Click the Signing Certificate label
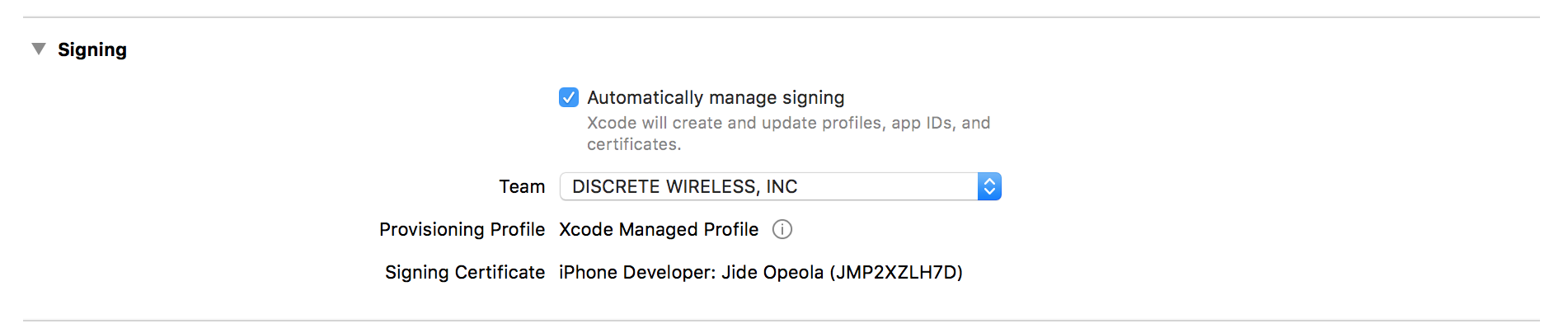 click(465, 273)
